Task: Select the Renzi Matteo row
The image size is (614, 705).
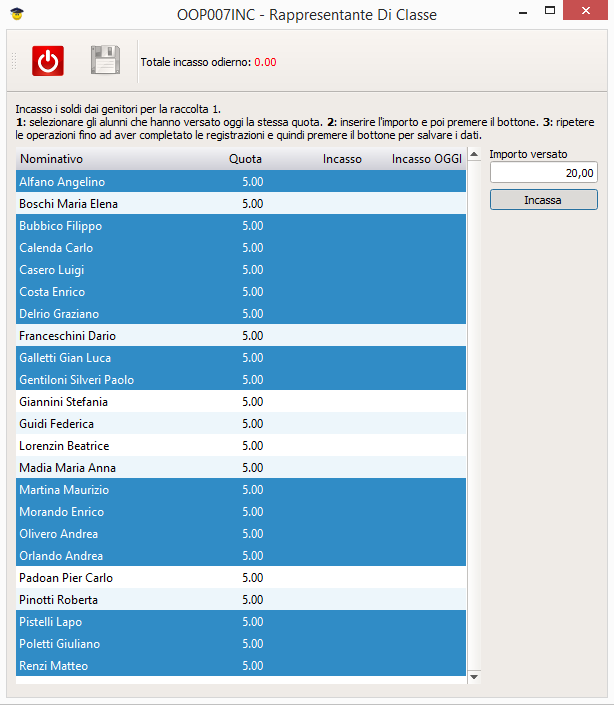Action: coord(241,666)
